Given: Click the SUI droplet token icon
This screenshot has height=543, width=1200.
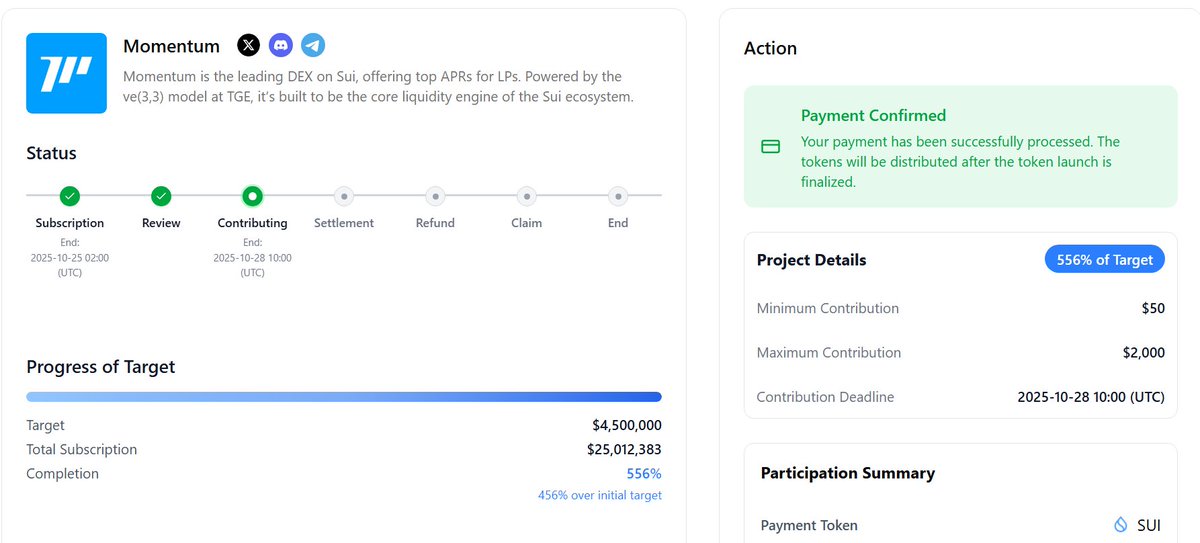Looking at the screenshot, I should click(x=1120, y=525).
